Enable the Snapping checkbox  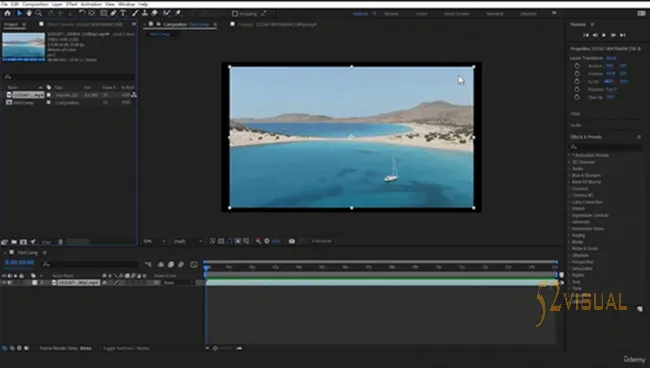point(235,14)
